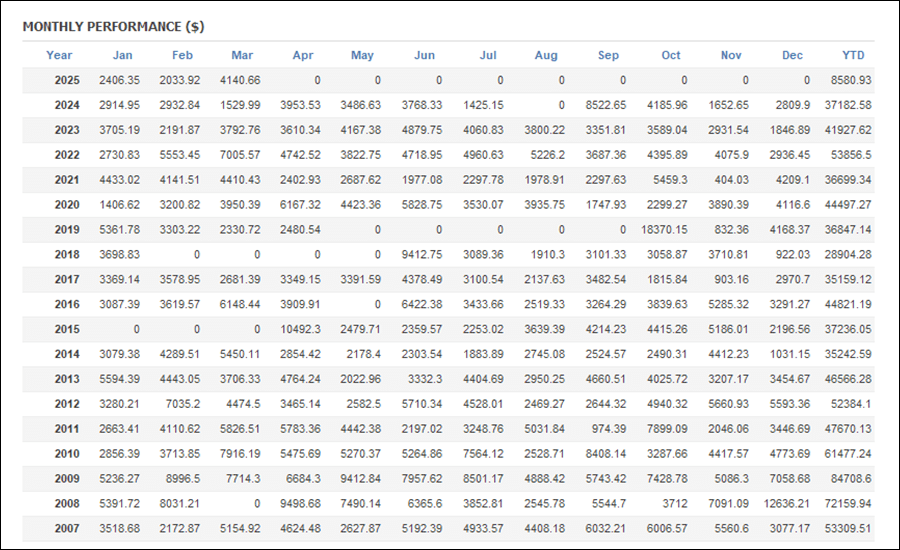Screen dimensions: 900x550
Task: Click the 2007 year row label
Action: point(67,528)
